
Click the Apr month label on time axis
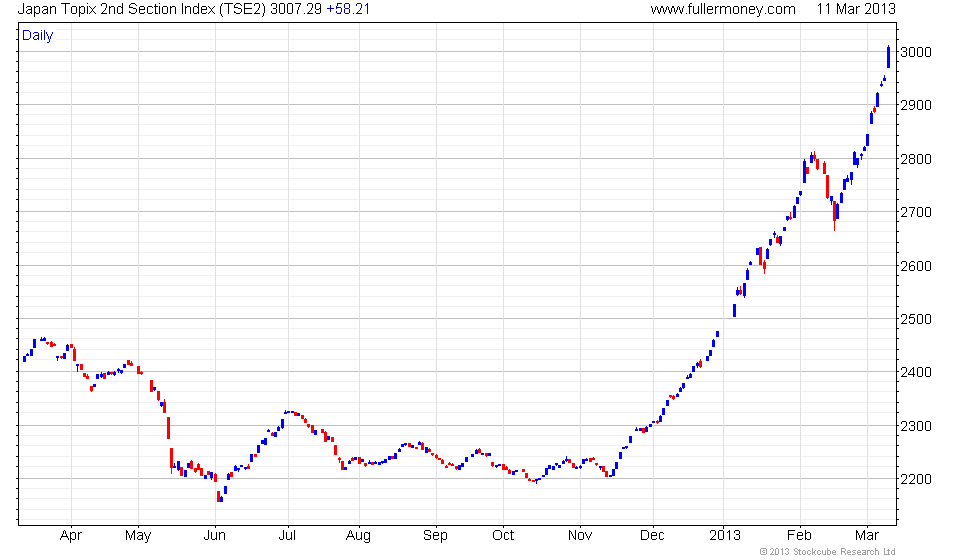71,536
